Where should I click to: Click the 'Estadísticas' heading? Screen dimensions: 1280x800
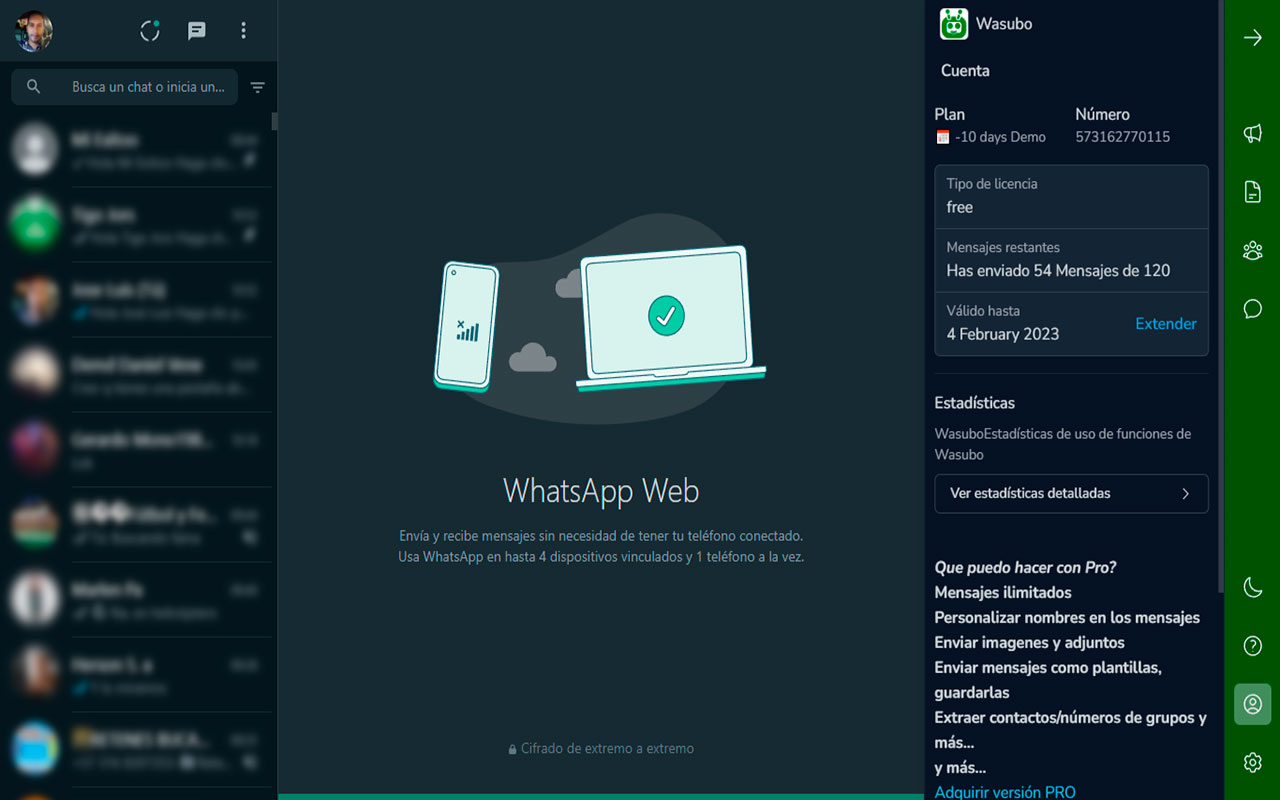pos(975,403)
